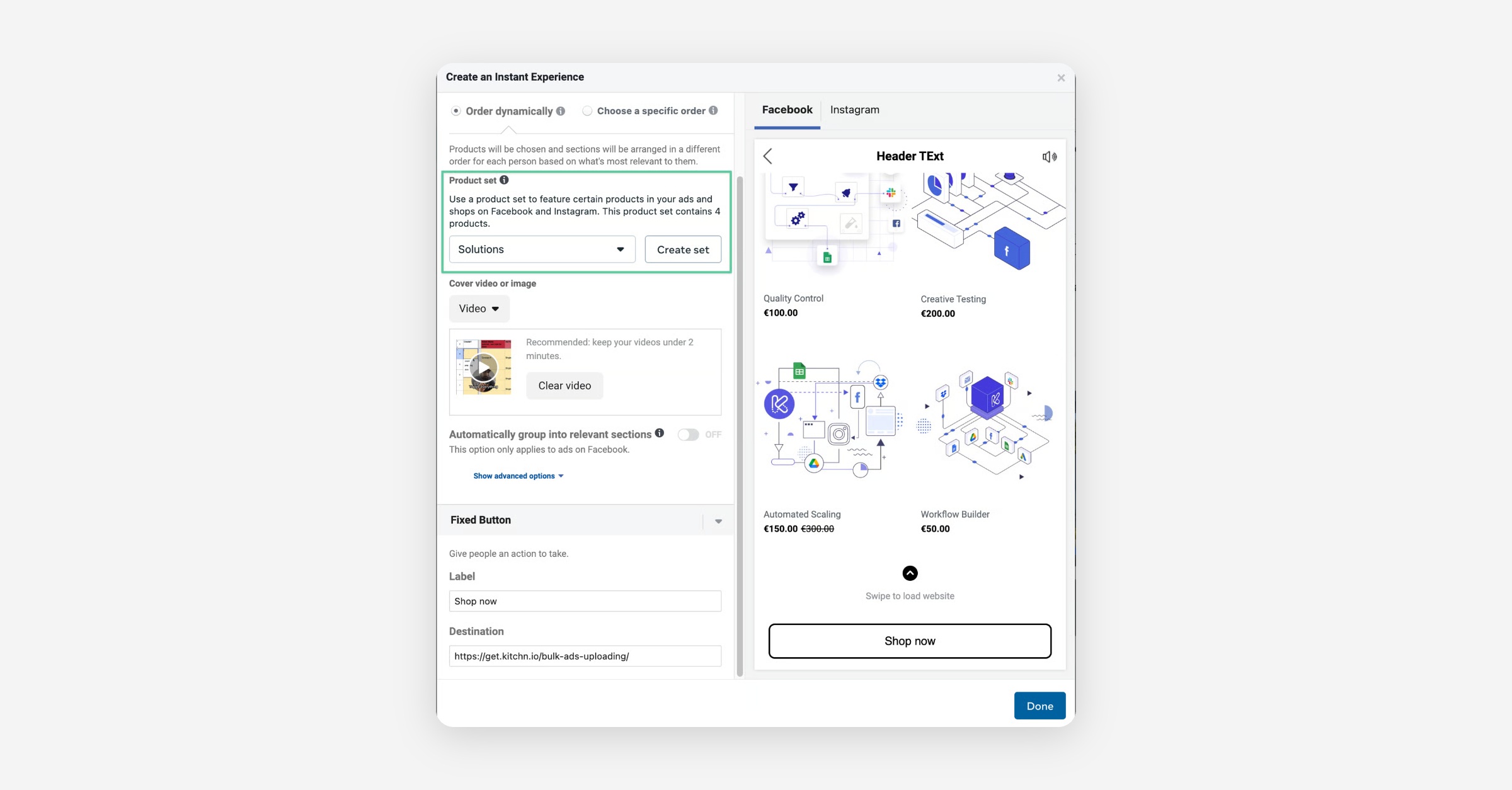Collapse the Fixed Button section

(718, 521)
